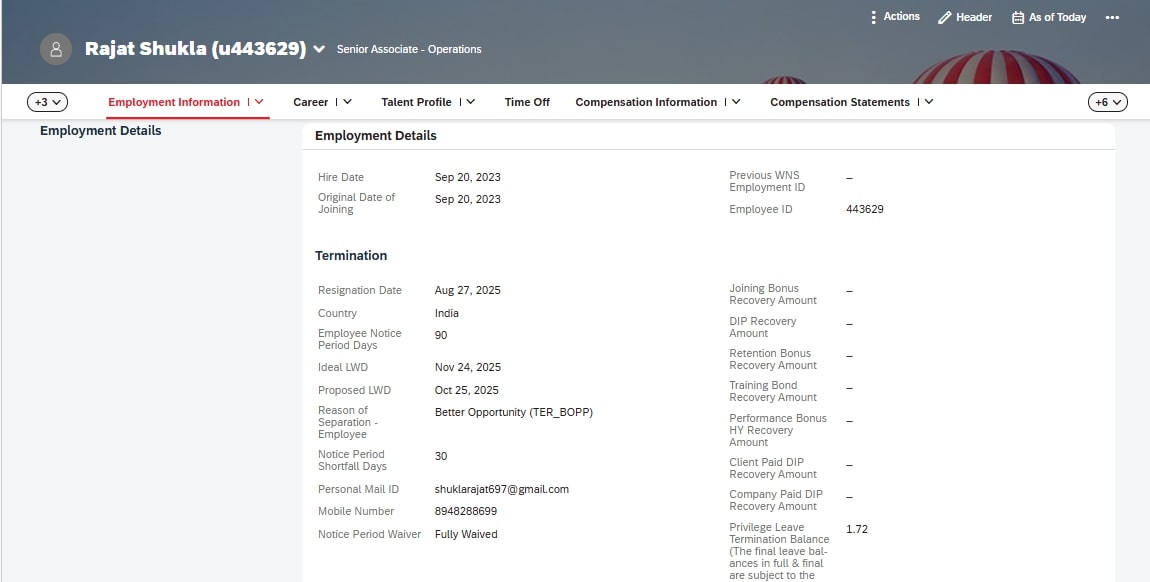The height and width of the screenshot is (582, 1150).
Task: Click the user avatar icon
Action: (x=56, y=49)
